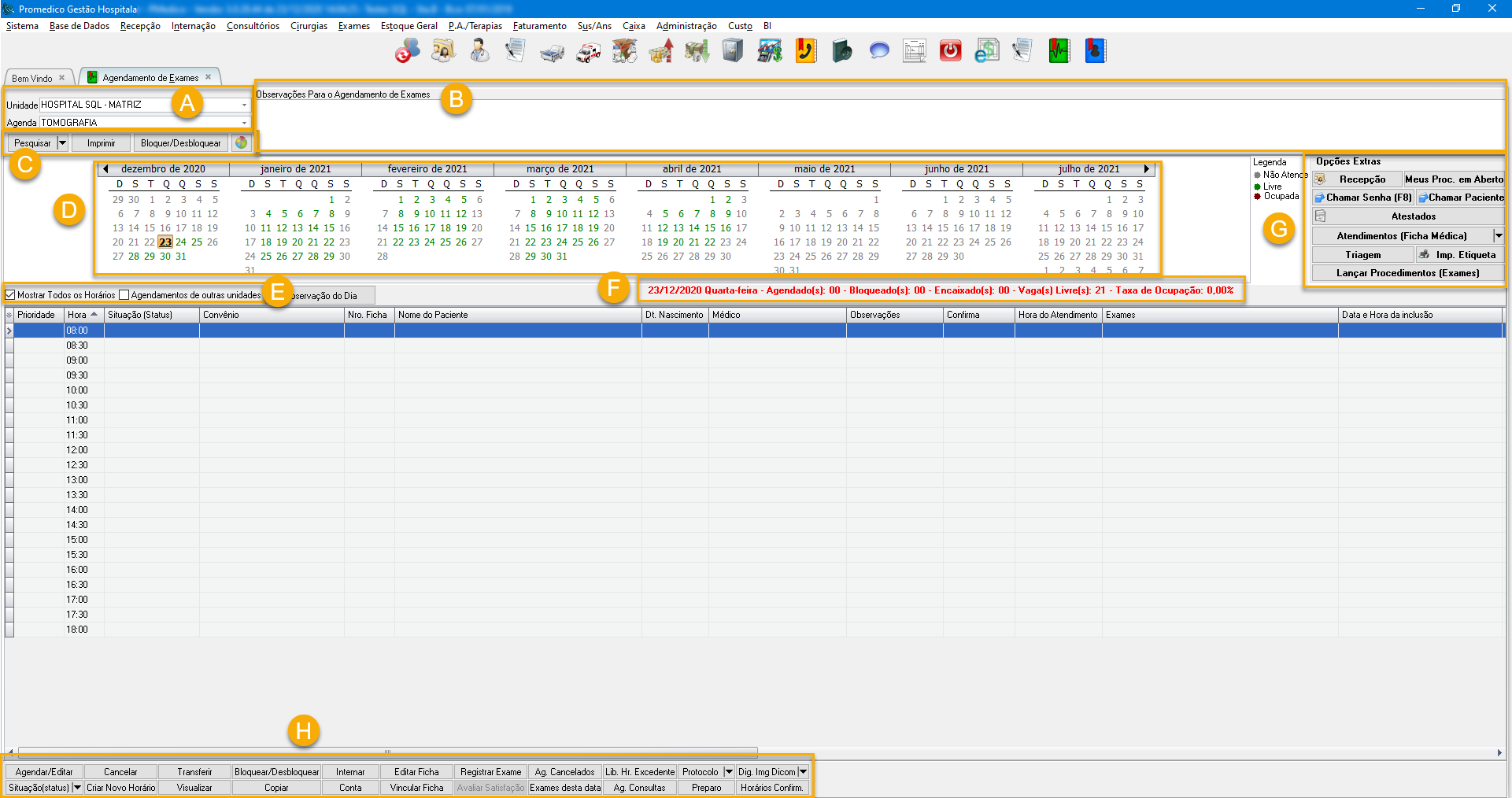Expand the Unidade dropdown
1512x798 pixels.
coord(244,105)
